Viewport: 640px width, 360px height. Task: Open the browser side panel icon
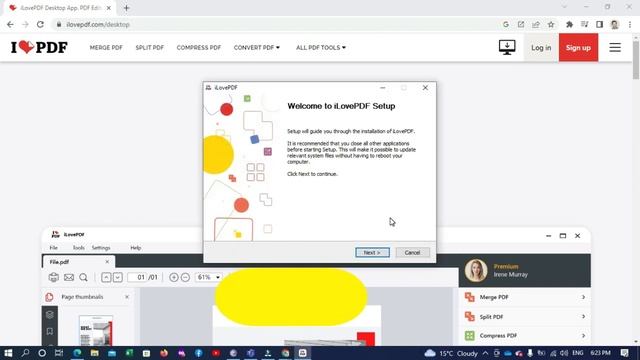(x=600, y=24)
